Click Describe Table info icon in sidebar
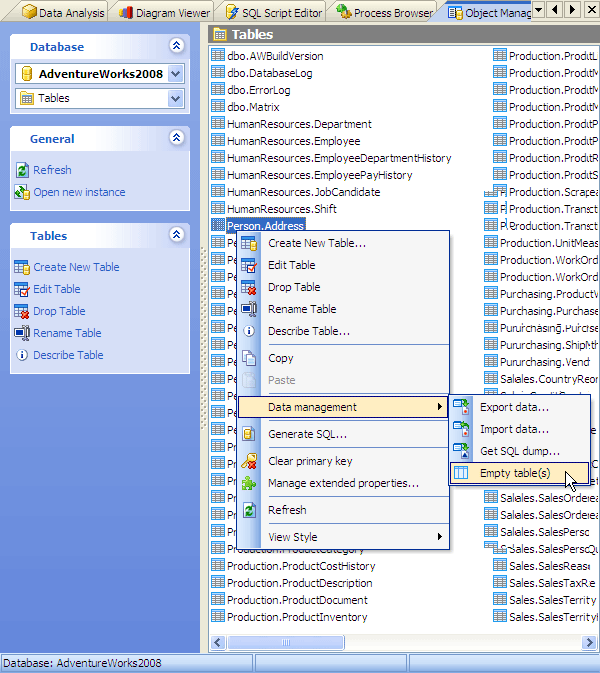The image size is (600, 673). (x=21, y=355)
